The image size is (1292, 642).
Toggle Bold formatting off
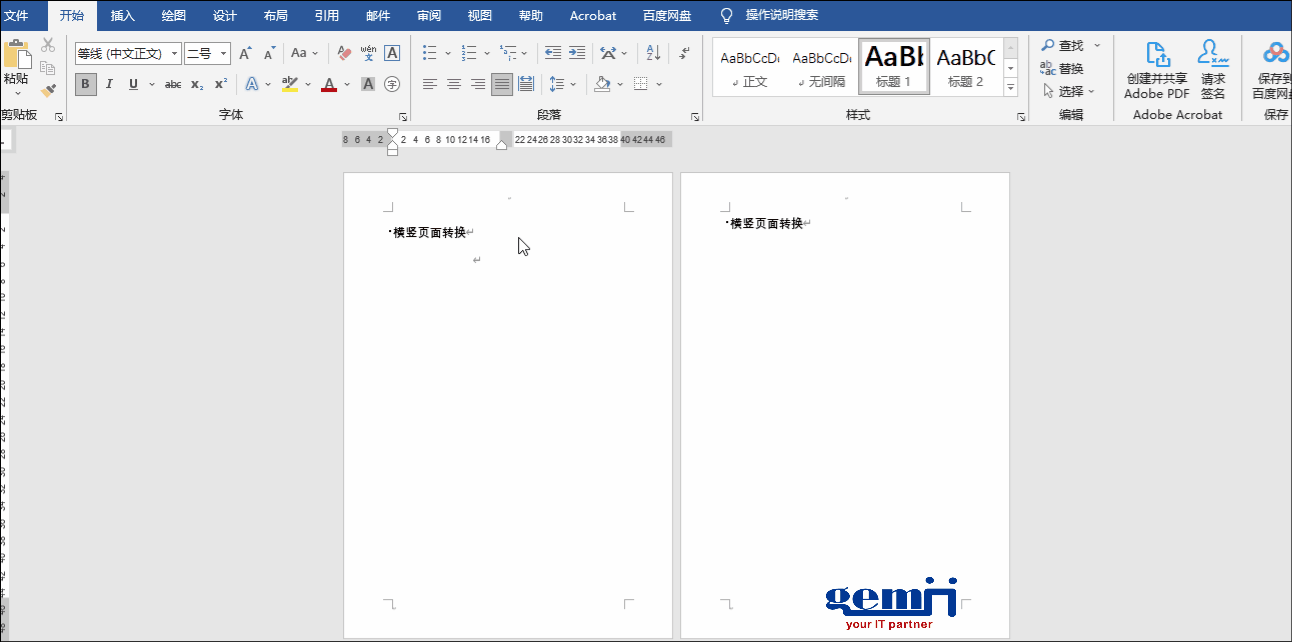pos(86,84)
